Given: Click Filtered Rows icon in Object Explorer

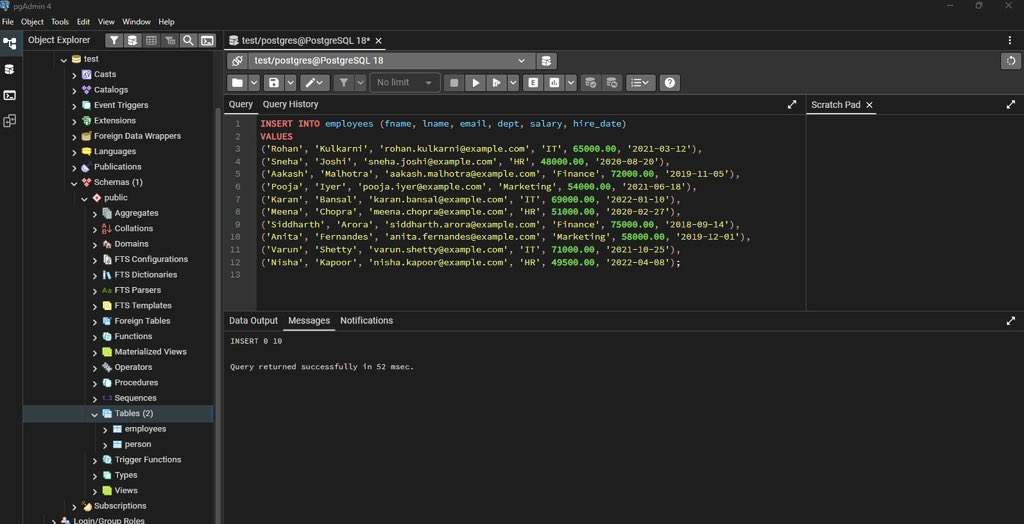Looking at the screenshot, I should (x=170, y=41).
